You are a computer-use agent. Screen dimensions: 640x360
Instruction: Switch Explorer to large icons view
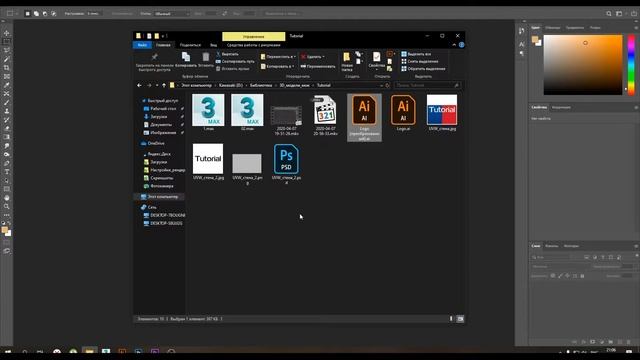point(460,319)
